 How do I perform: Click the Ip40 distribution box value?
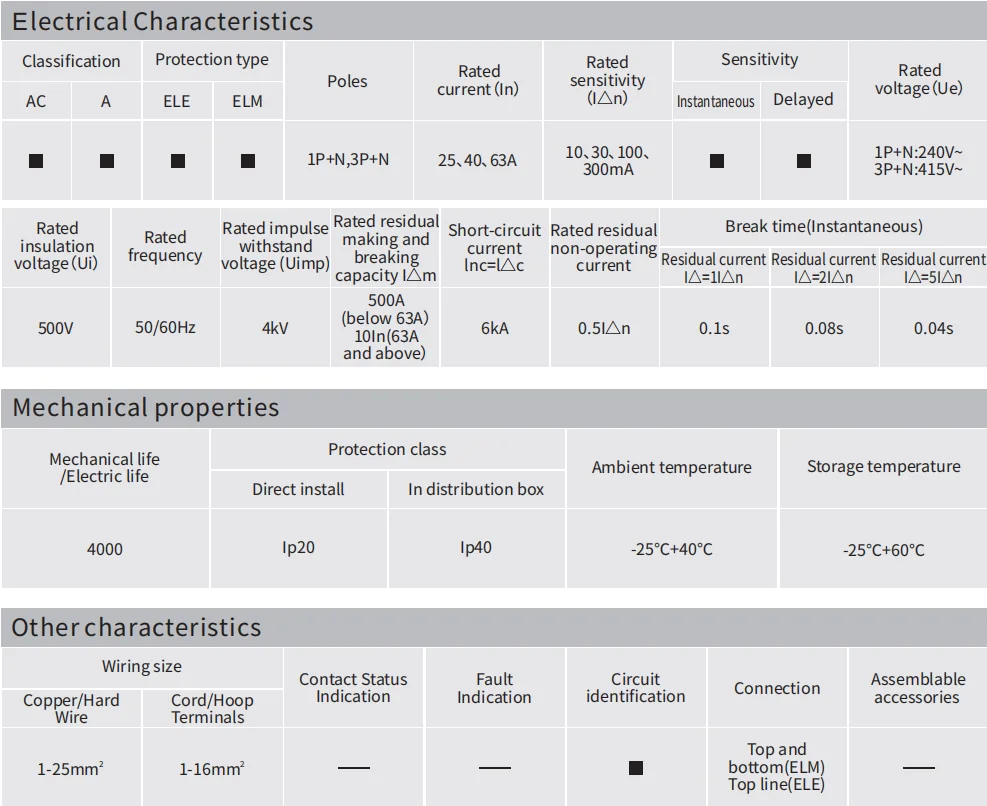click(476, 548)
